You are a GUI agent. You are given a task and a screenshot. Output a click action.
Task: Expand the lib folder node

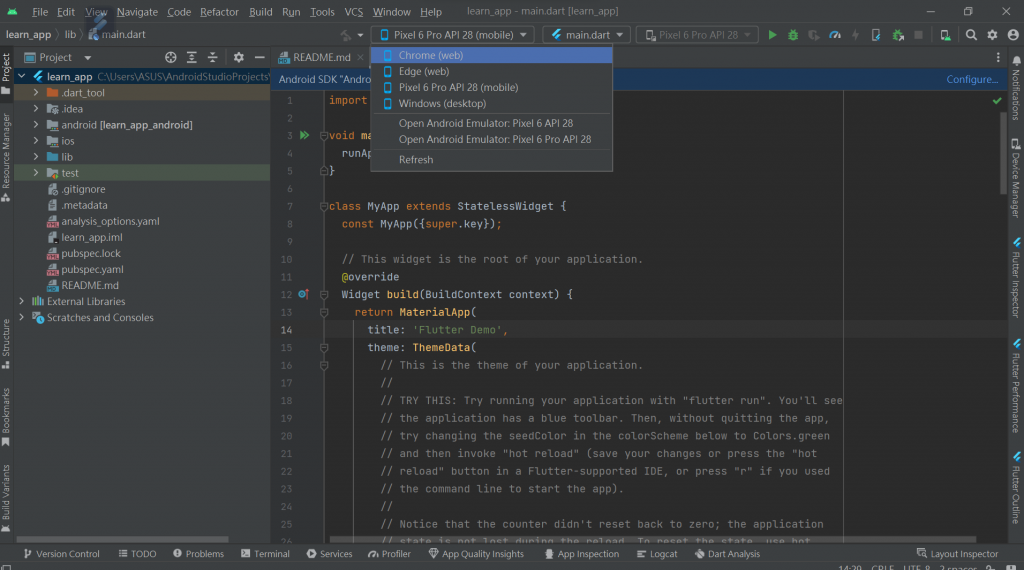tap(36, 157)
